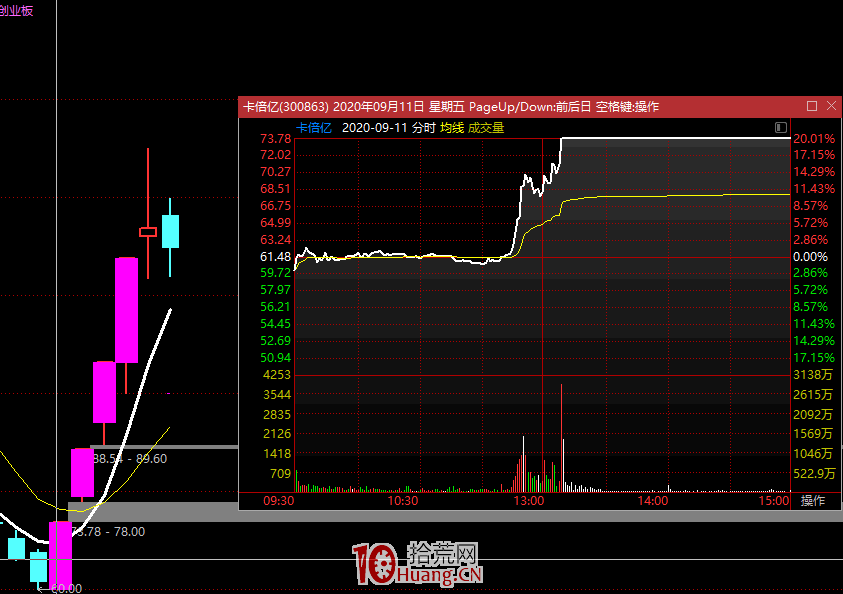Click the 2615万 turnover axis label
Image resolution: width=843 pixels, height=594 pixels.
point(813,395)
